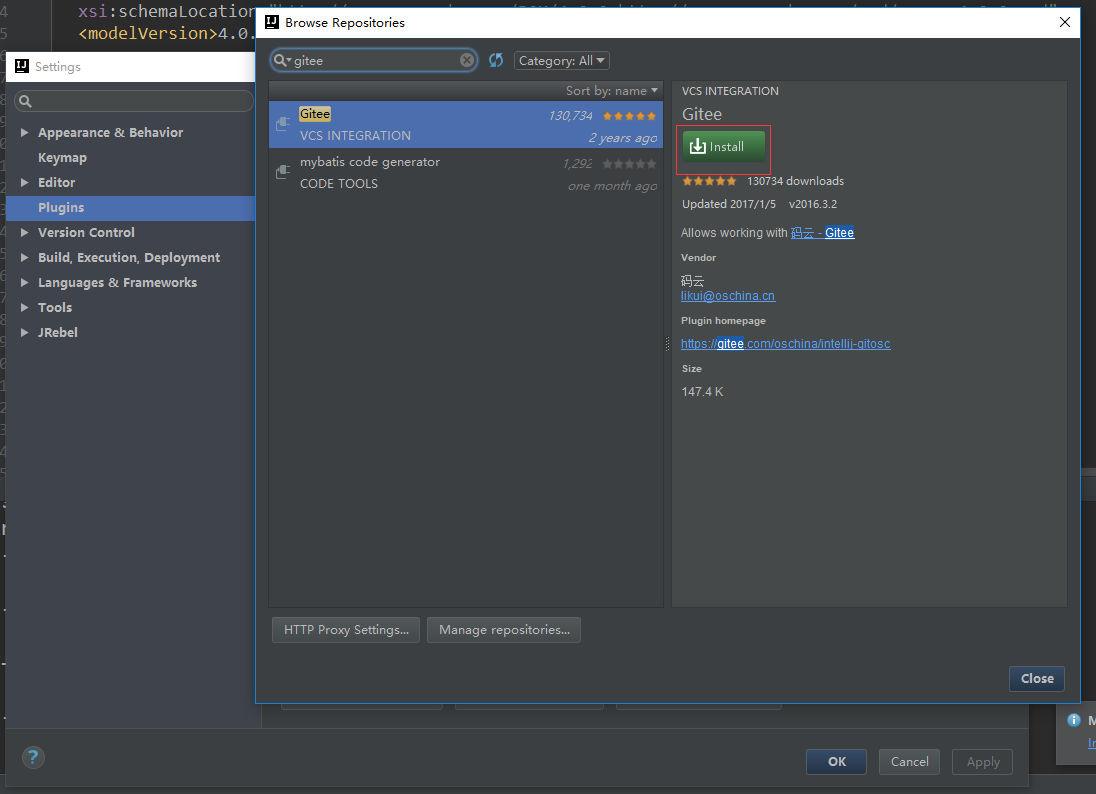Select Editor label in Settings tree
Image resolution: width=1096 pixels, height=794 pixels.
coord(57,182)
